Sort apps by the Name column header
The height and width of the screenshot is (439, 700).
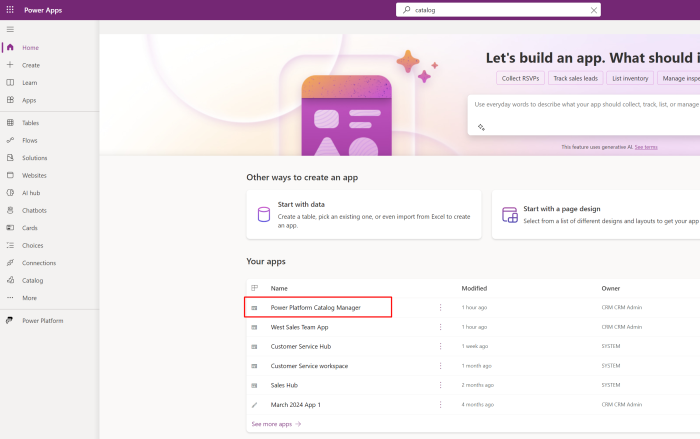(x=279, y=288)
